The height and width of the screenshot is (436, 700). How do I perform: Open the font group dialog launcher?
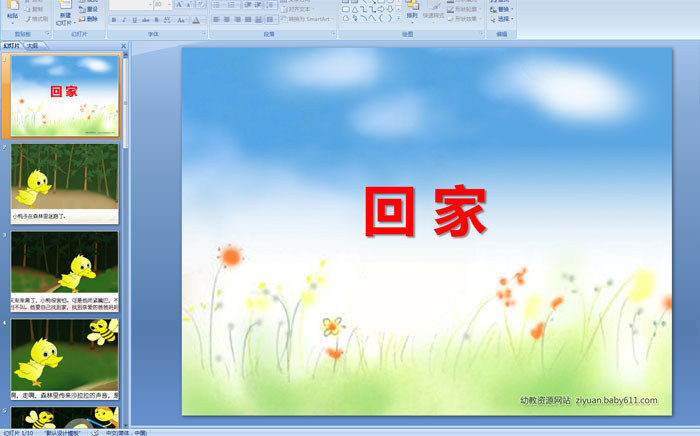point(204,33)
